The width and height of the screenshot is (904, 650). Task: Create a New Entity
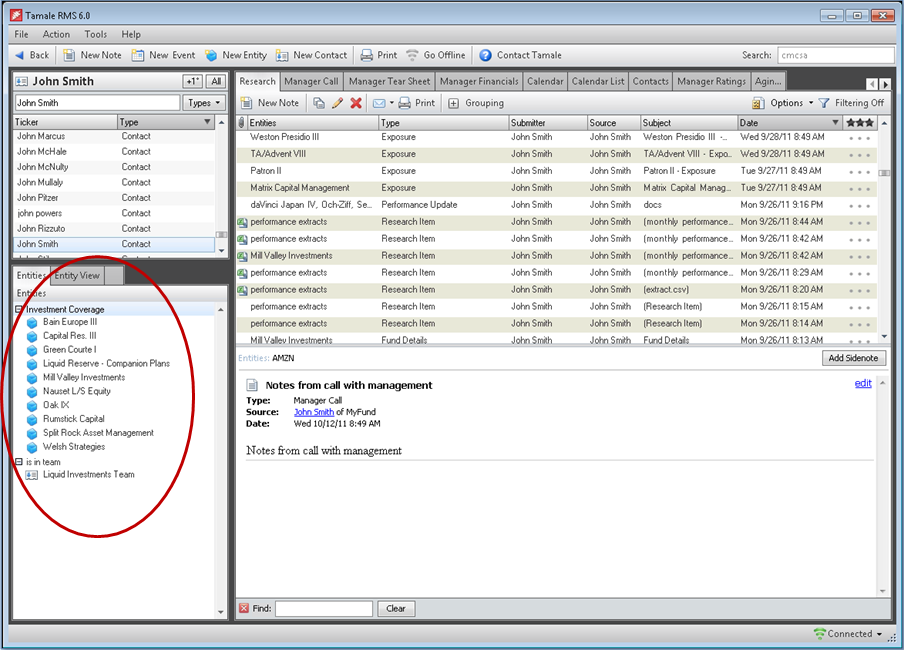pyautogui.click(x=236, y=55)
